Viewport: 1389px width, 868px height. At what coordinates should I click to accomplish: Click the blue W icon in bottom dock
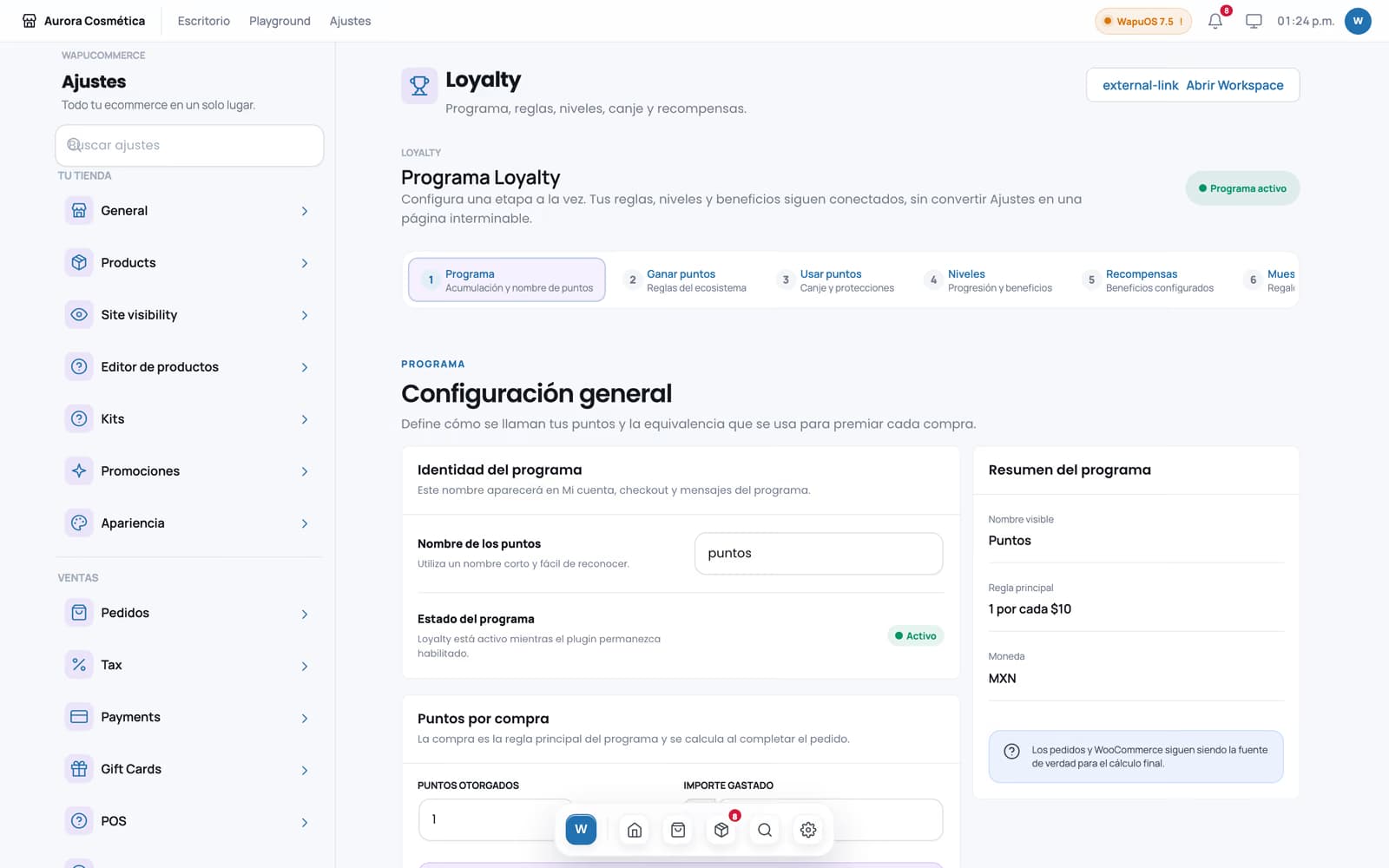[581, 830]
